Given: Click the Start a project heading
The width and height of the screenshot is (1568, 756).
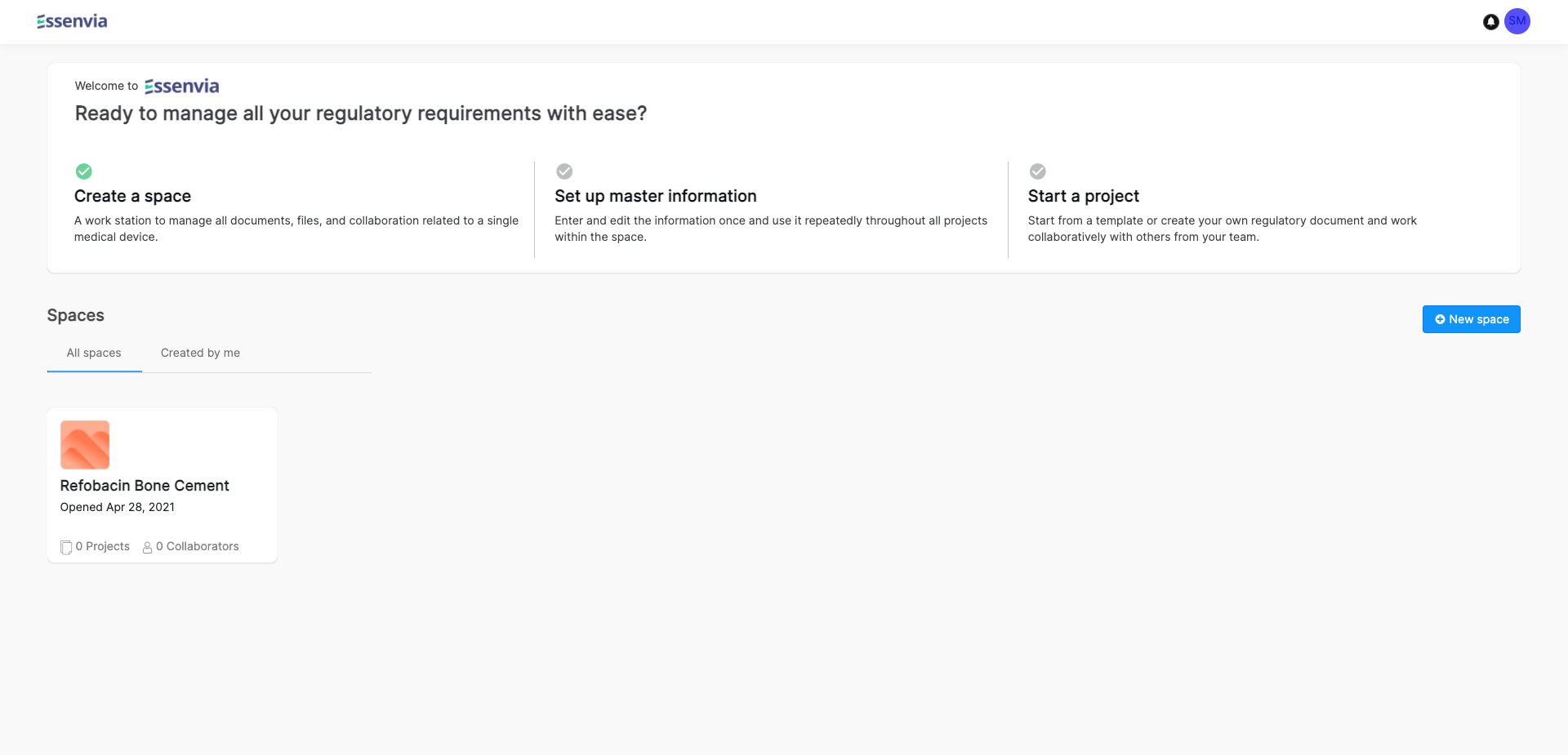Looking at the screenshot, I should pos(1084,196).
